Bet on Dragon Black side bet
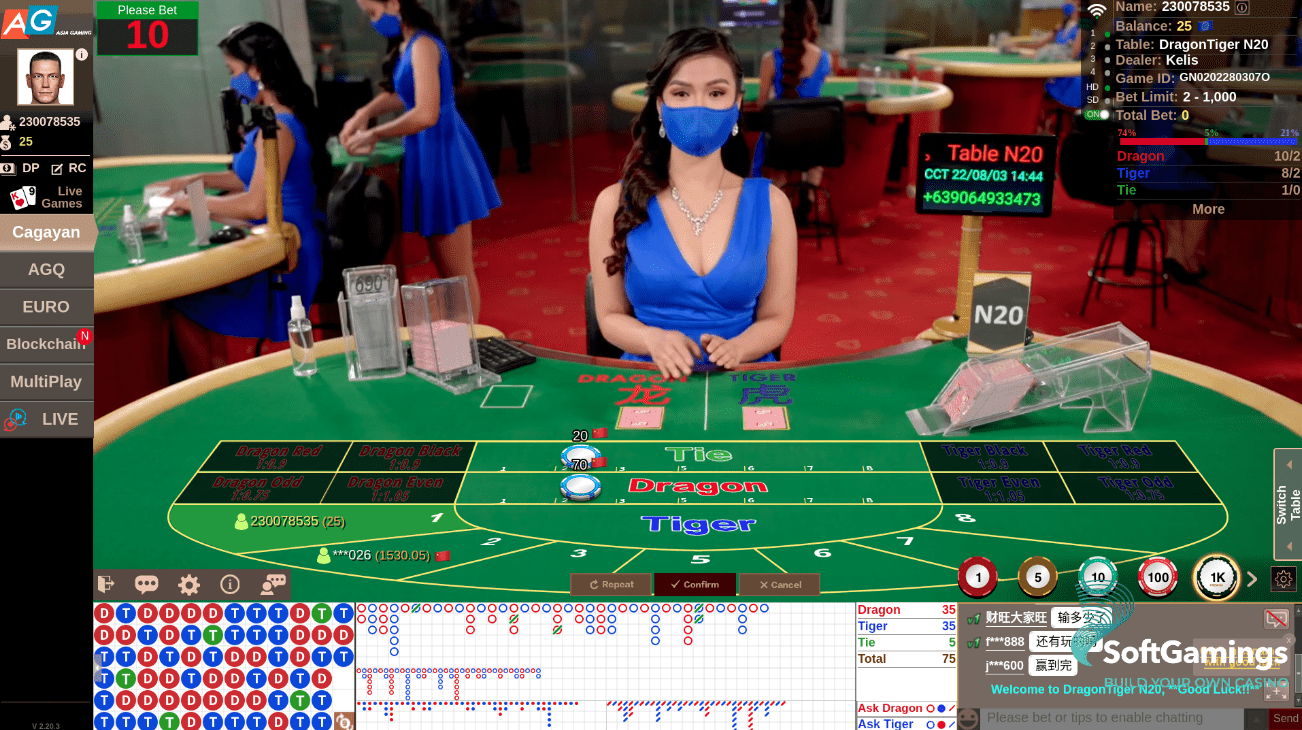This screenshot has width=1302, height=730. point(410,456)
